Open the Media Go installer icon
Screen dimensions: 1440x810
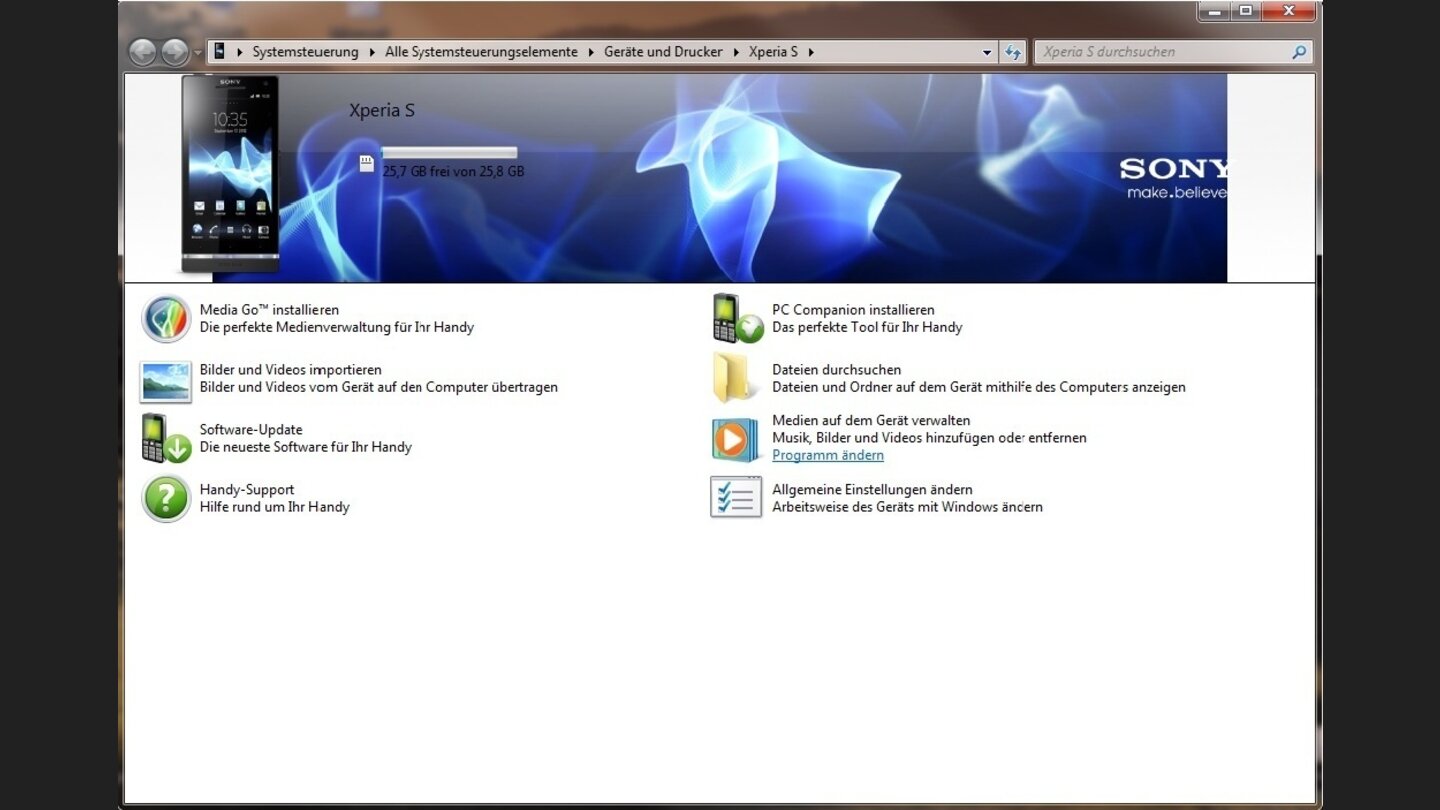tap(166, 319)
